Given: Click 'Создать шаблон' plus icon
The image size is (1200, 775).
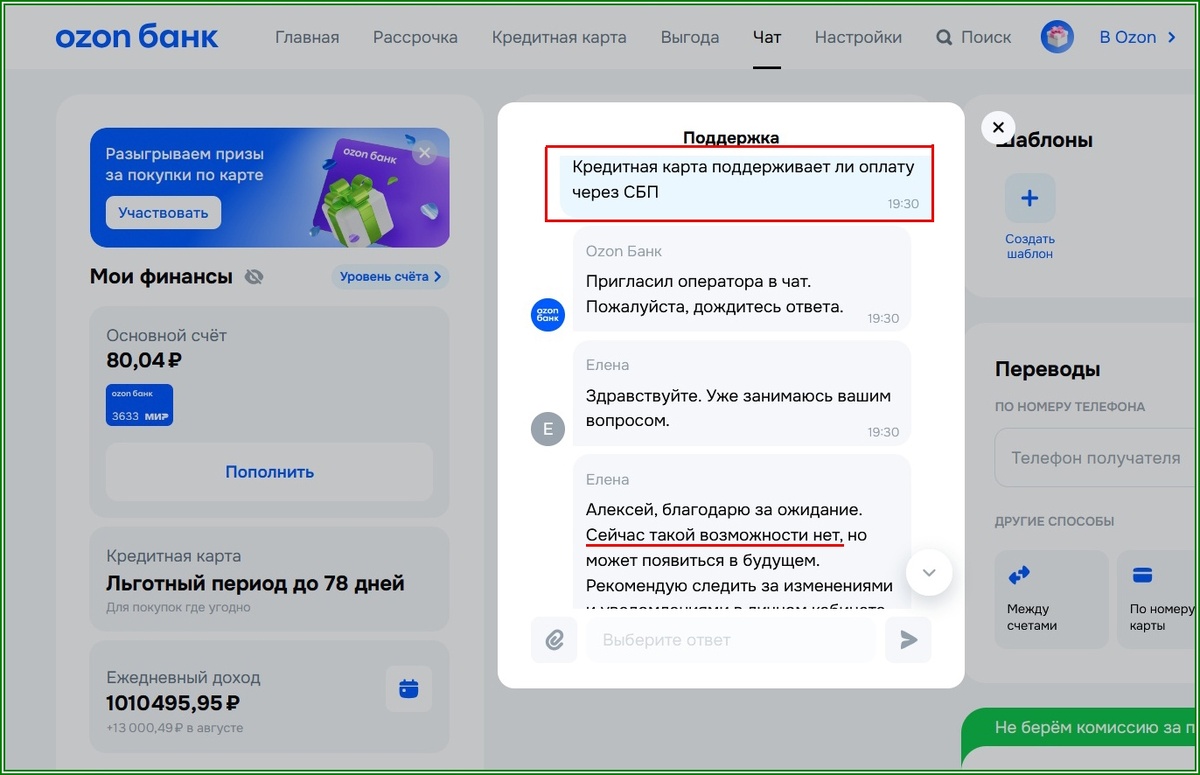Looking at the screenshot, I should pos(1029,197).
